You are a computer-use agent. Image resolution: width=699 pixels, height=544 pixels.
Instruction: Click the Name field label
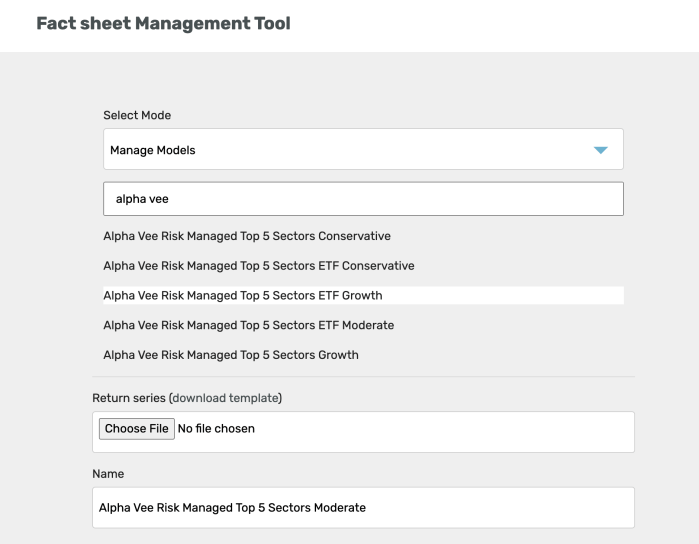pos(108,474)
